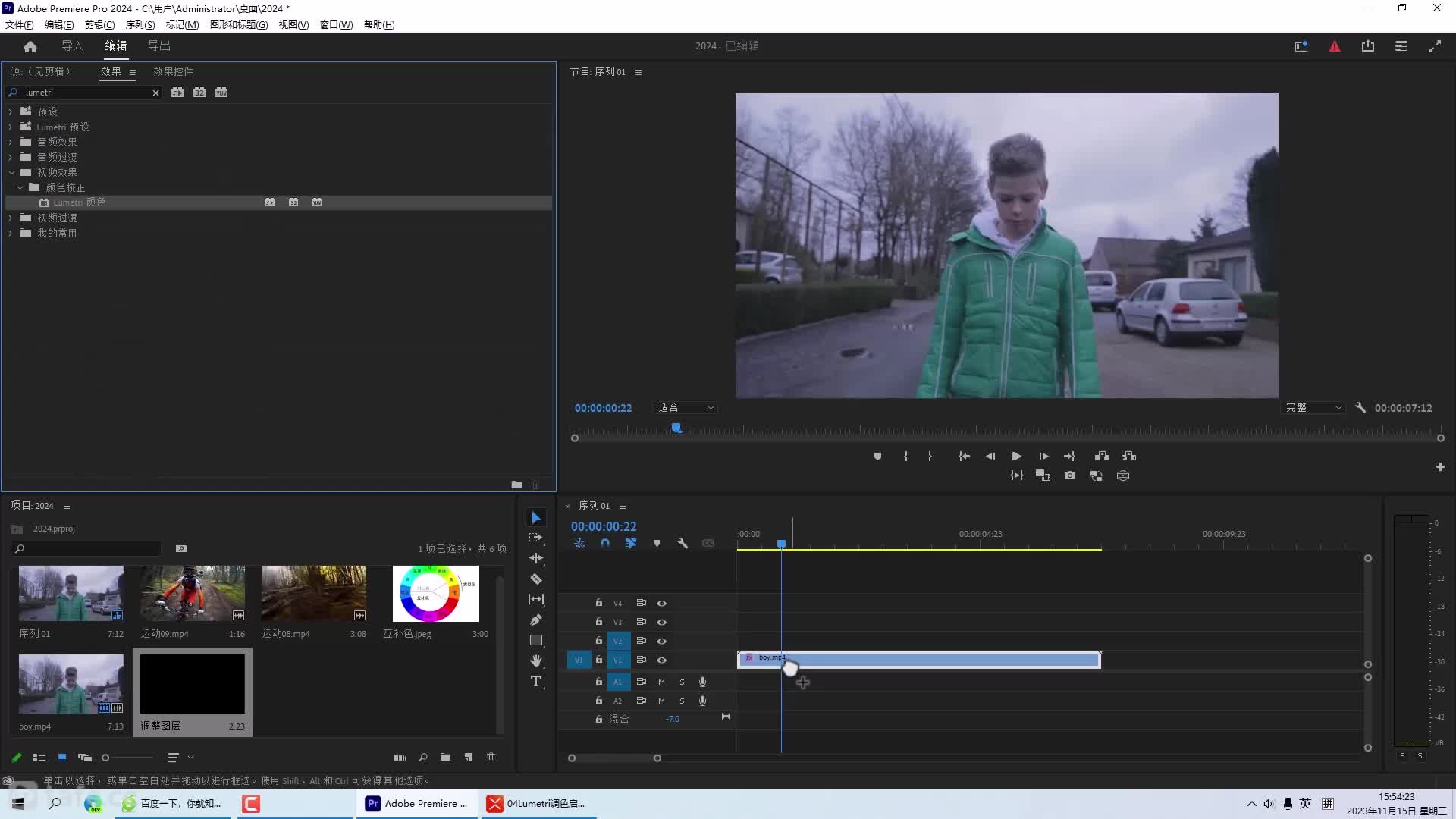The image size is (1456, 819).
Task: Click the trash Clear icon in Project panel
Action: (491, 757)
